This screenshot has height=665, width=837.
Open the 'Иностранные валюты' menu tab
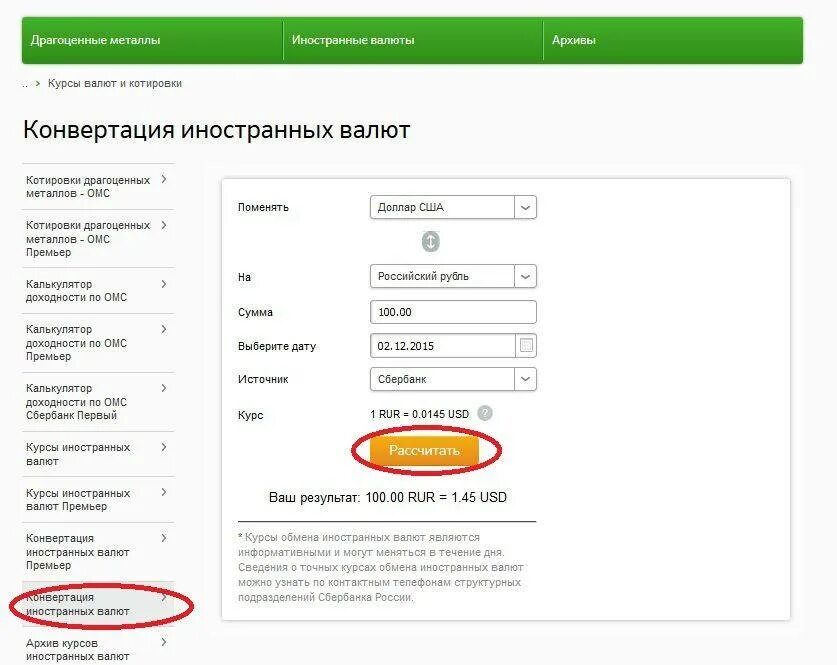click(x=413, y=40)
